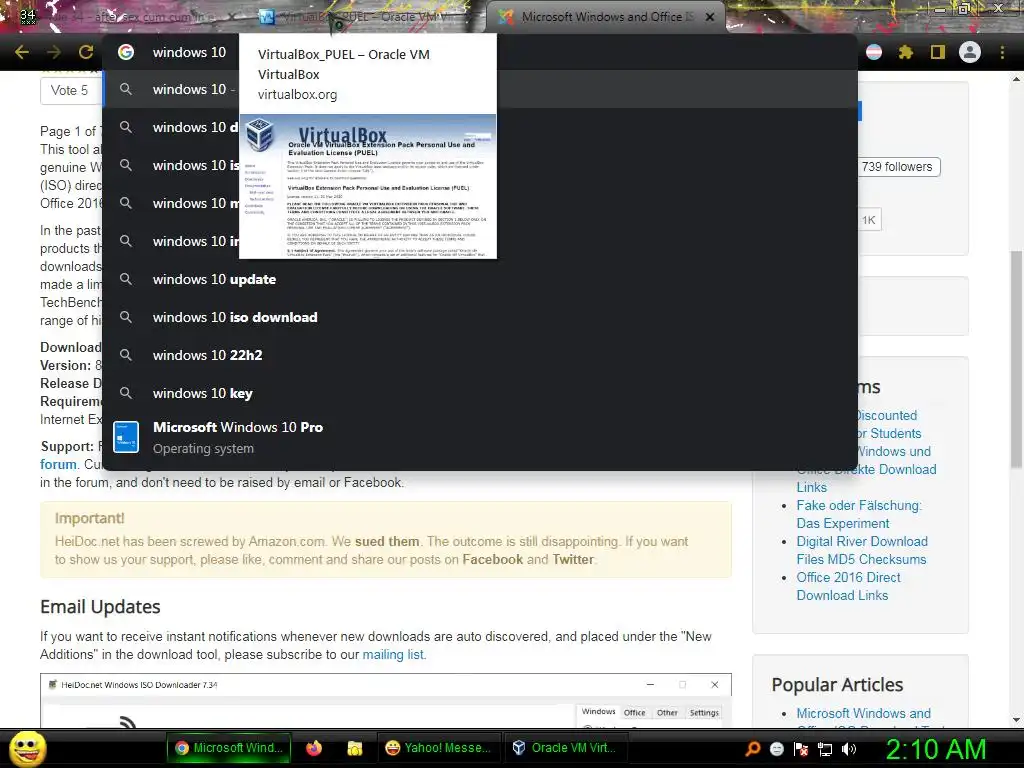Screen dimensions: 1024x768
Task: Open the flag with red X tray icon
Action: pos(801,749)
